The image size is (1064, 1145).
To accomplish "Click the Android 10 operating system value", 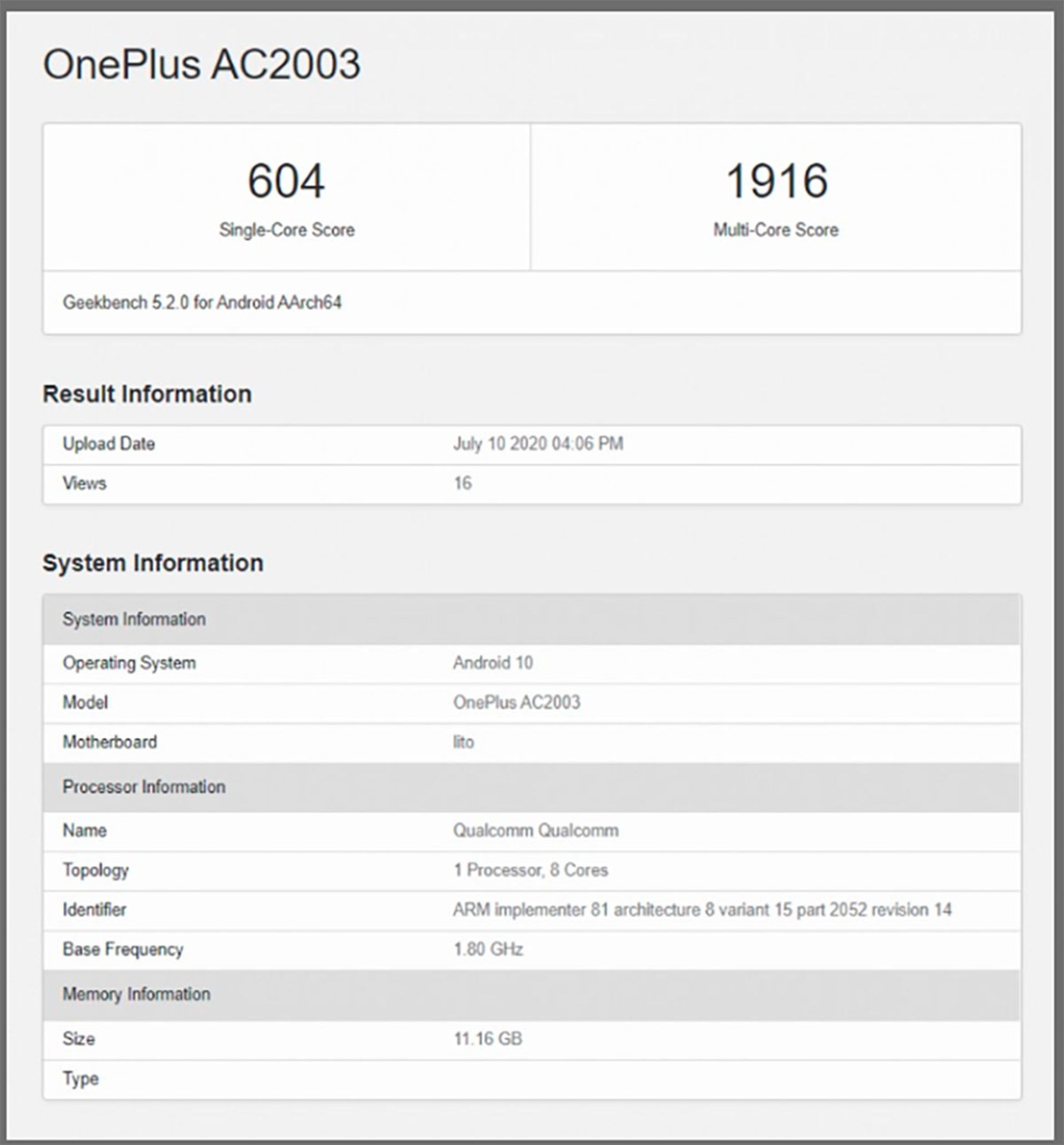I will [x=493, y=663].
